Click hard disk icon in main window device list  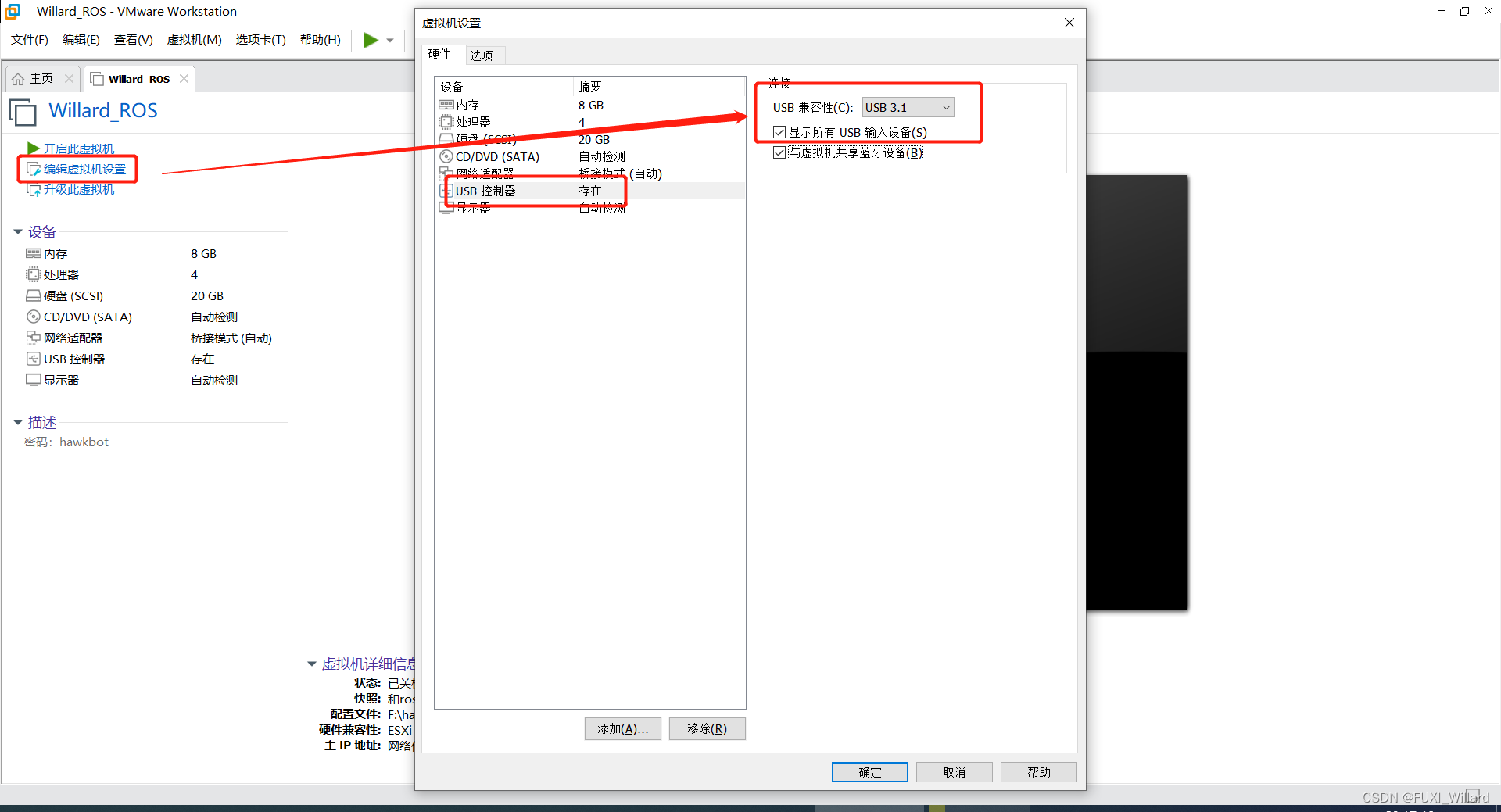pyautogui.click(x=34, y=295)
